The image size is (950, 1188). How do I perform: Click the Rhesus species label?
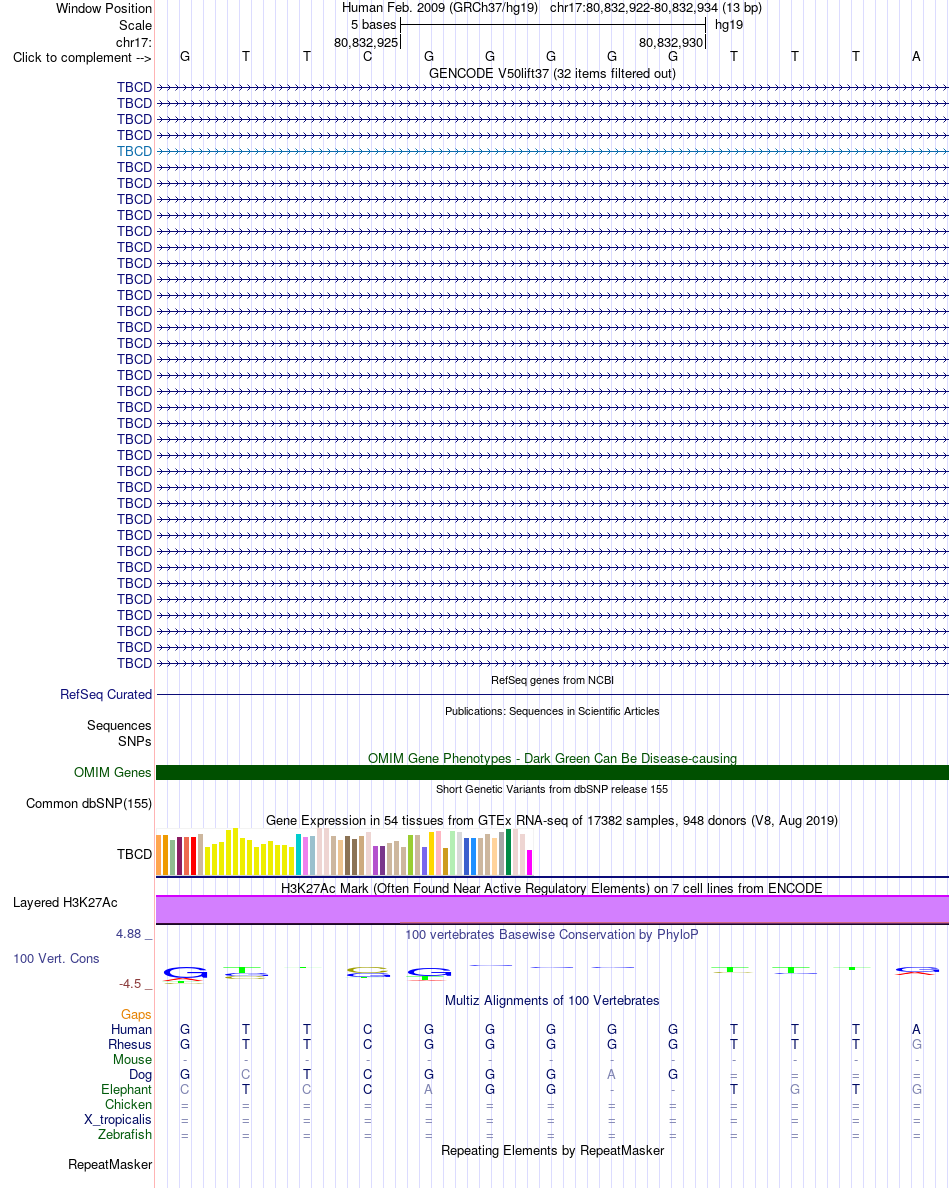coord(130,1045)
